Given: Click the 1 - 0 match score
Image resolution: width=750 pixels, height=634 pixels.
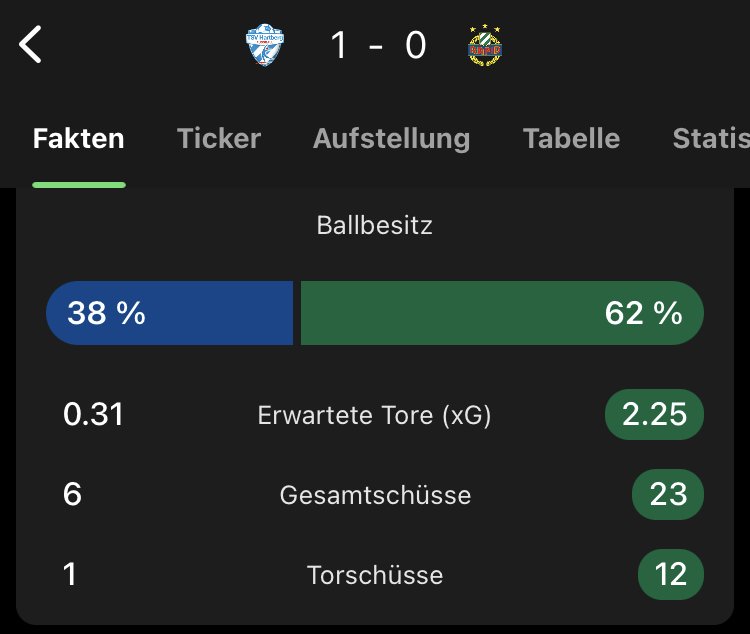Looking at the screenshot, I should tap(377, 46).
